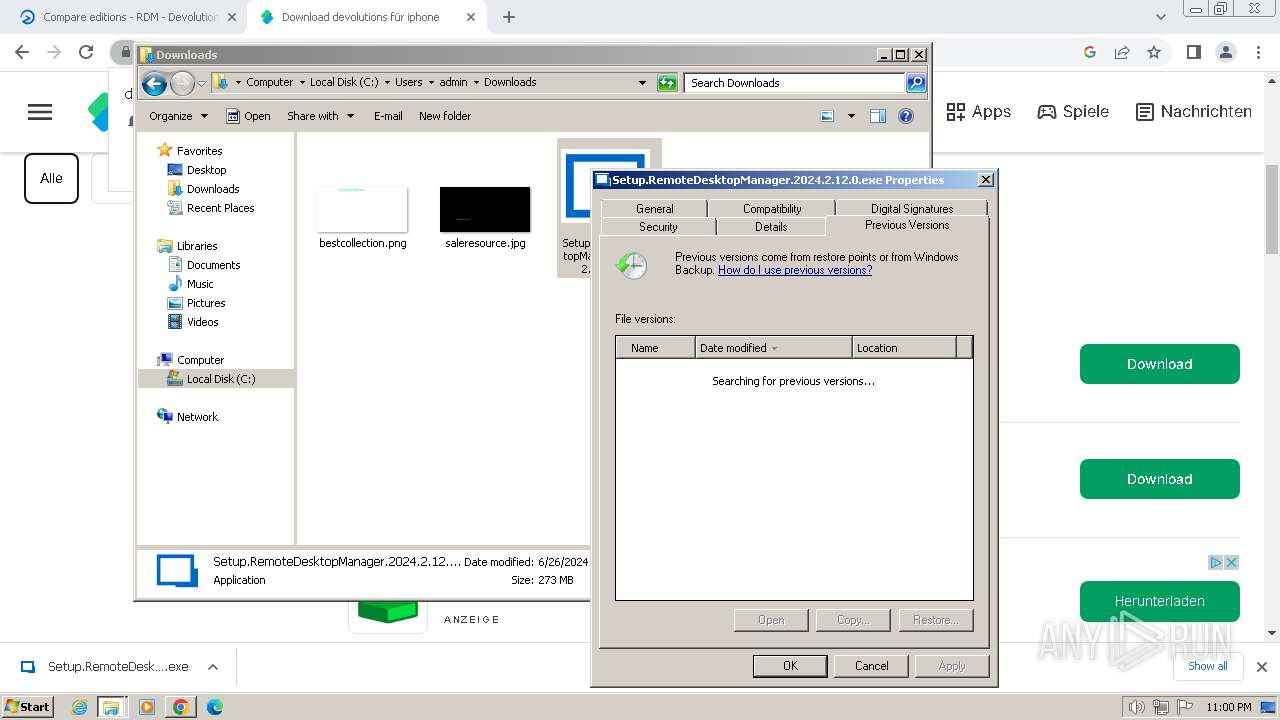The width and height of the screenshot is (1280, 720).
Task: Expand recent pages dropdown in Explorer
Action: [201, 83]
